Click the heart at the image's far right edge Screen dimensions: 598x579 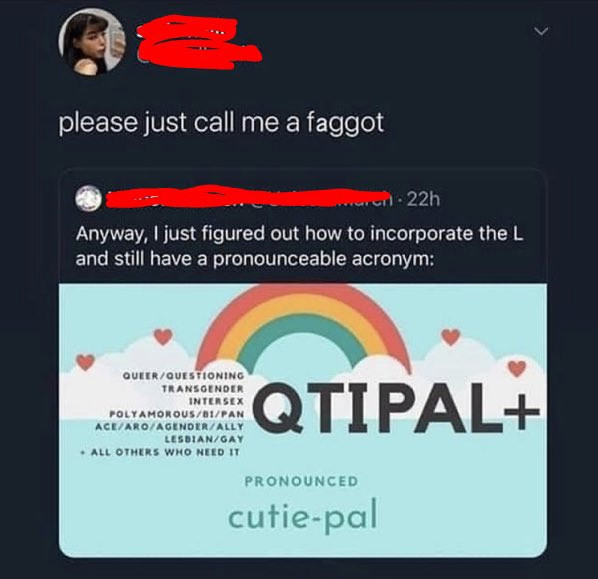coord(517,369)
